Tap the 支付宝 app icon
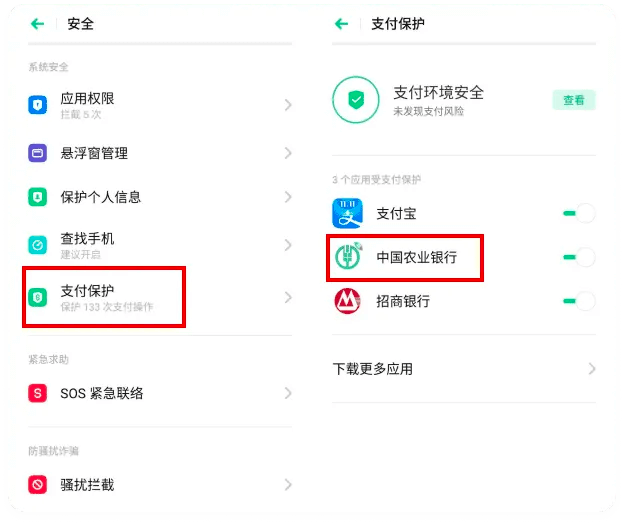 pos(347,214)
